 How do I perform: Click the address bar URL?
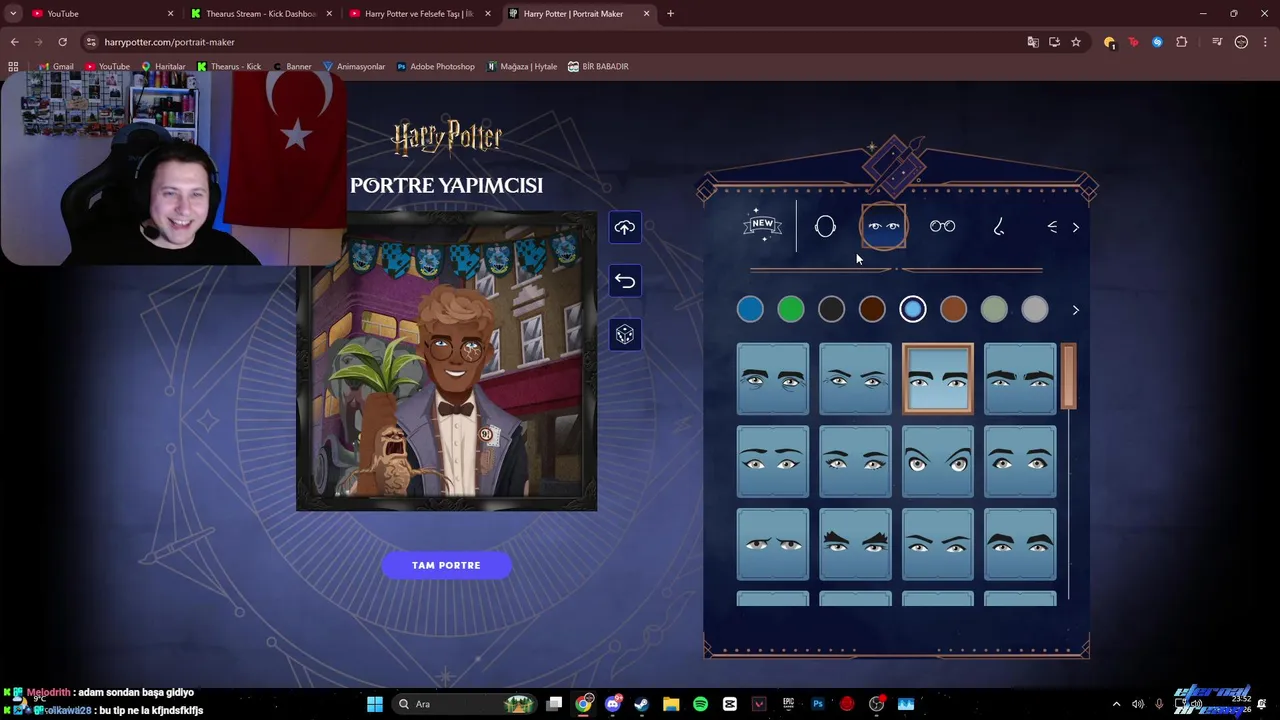click(170, 42)
